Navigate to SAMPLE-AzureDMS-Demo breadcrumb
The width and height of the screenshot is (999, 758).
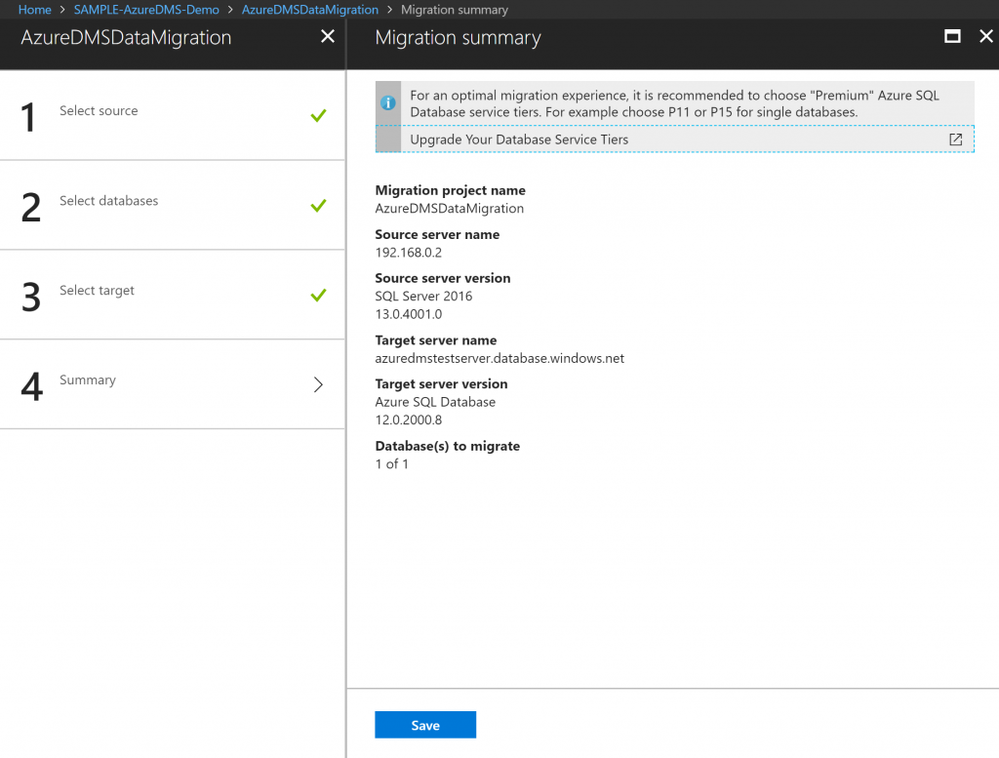147,10
